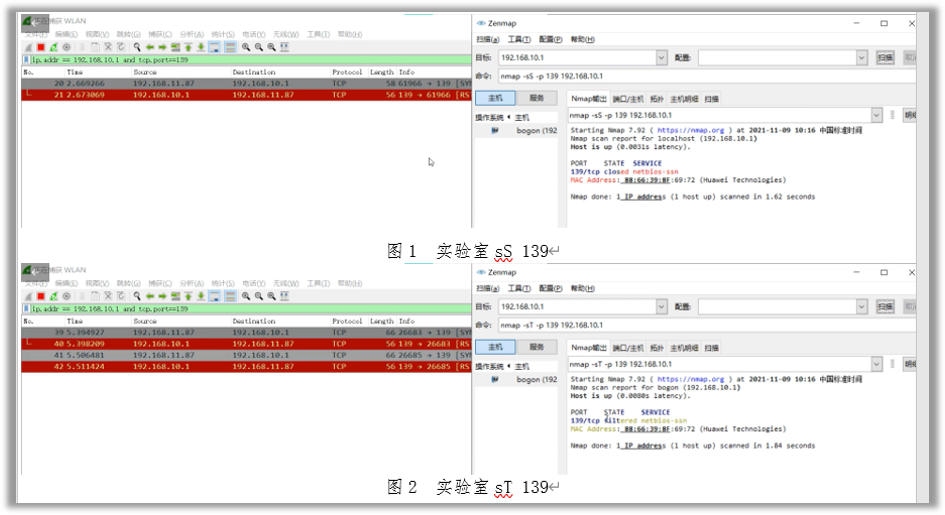The height and width of the screenshot is (515, 945).
Task: Click filter bookmark icon in Figure 1 Wireshark
Action: click(26, 60)
